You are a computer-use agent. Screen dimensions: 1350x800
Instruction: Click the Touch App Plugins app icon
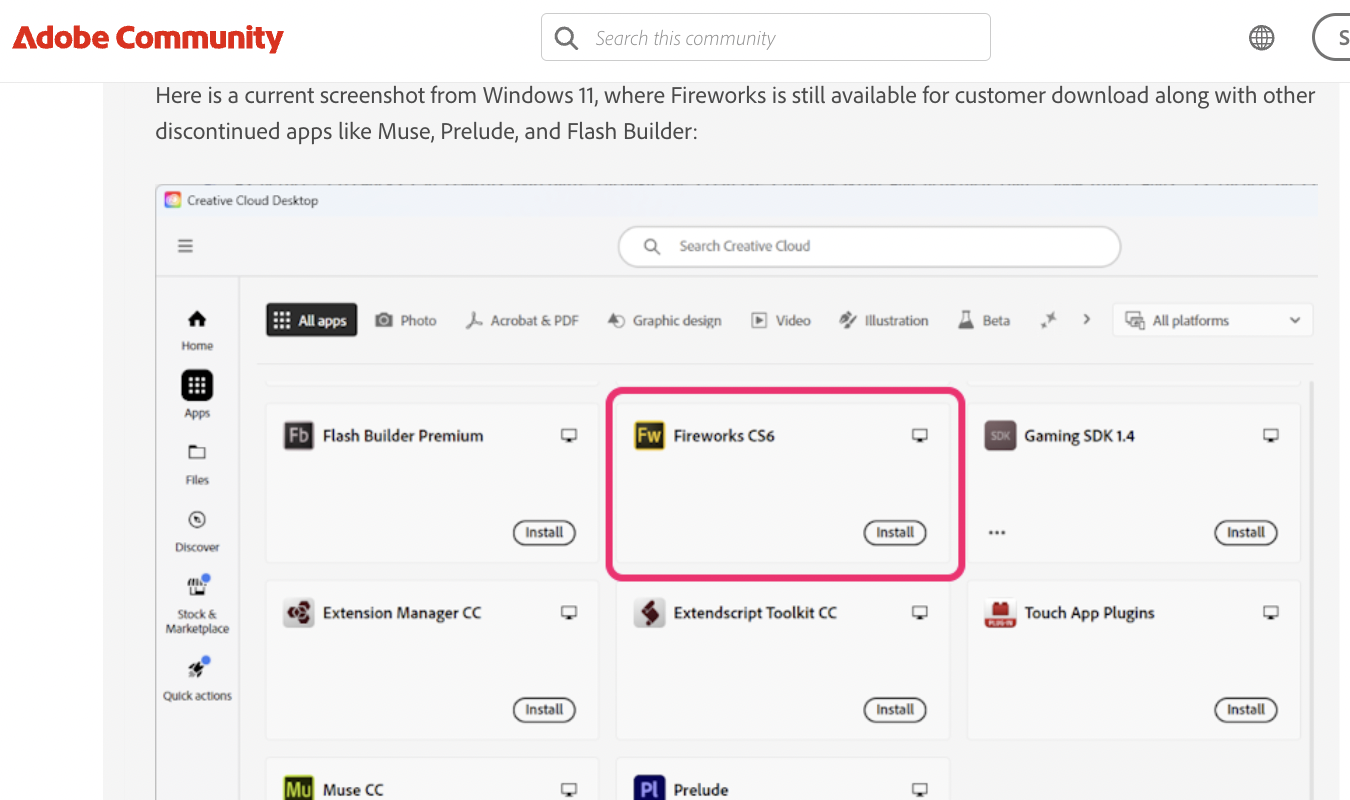pyautogui.click(x=1000, y=613)
